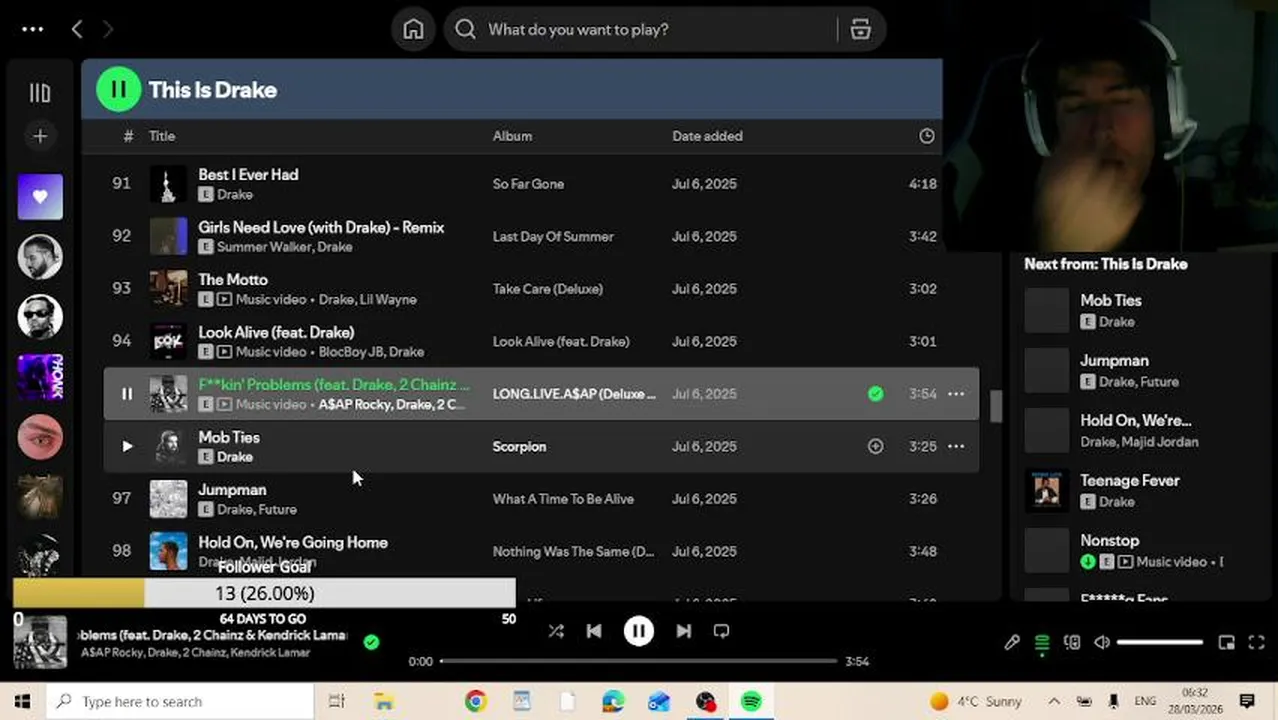
Task: Enter full screen mode icon
Action: coord(1257,643)
